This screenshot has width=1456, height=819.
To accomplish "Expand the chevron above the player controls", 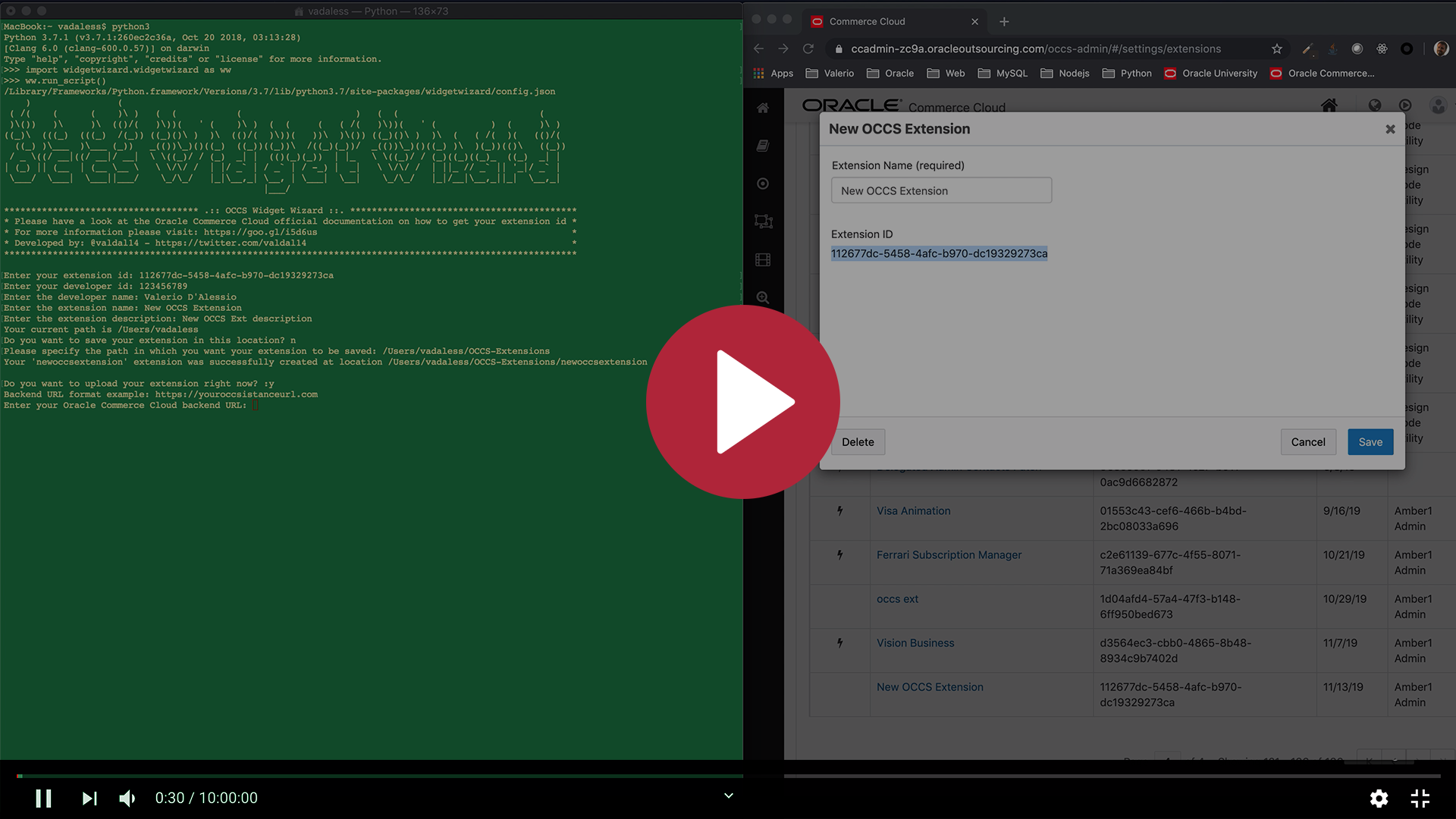I will pyautogui.click(x=728, y=795).
